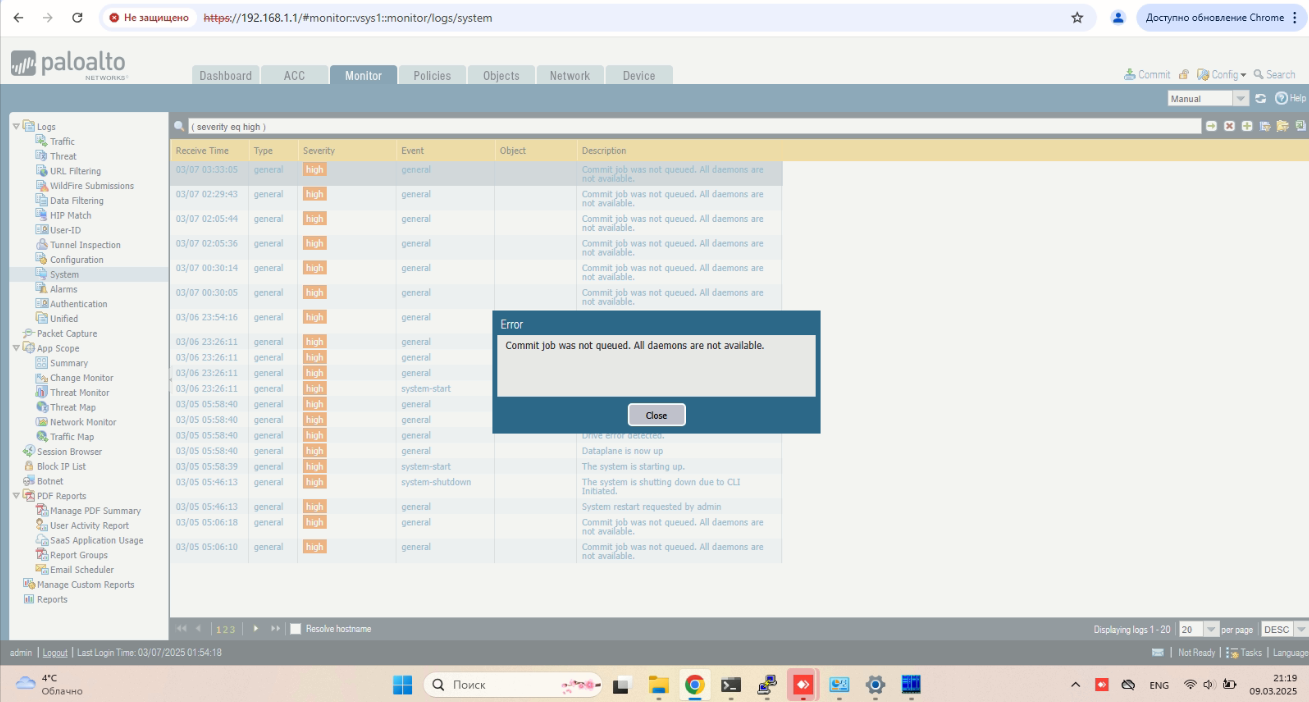The width and height of the screenshot is (1309, 702).
Task: Click the Chrome icon in the taskbar
Action: (x=694, y=685)
